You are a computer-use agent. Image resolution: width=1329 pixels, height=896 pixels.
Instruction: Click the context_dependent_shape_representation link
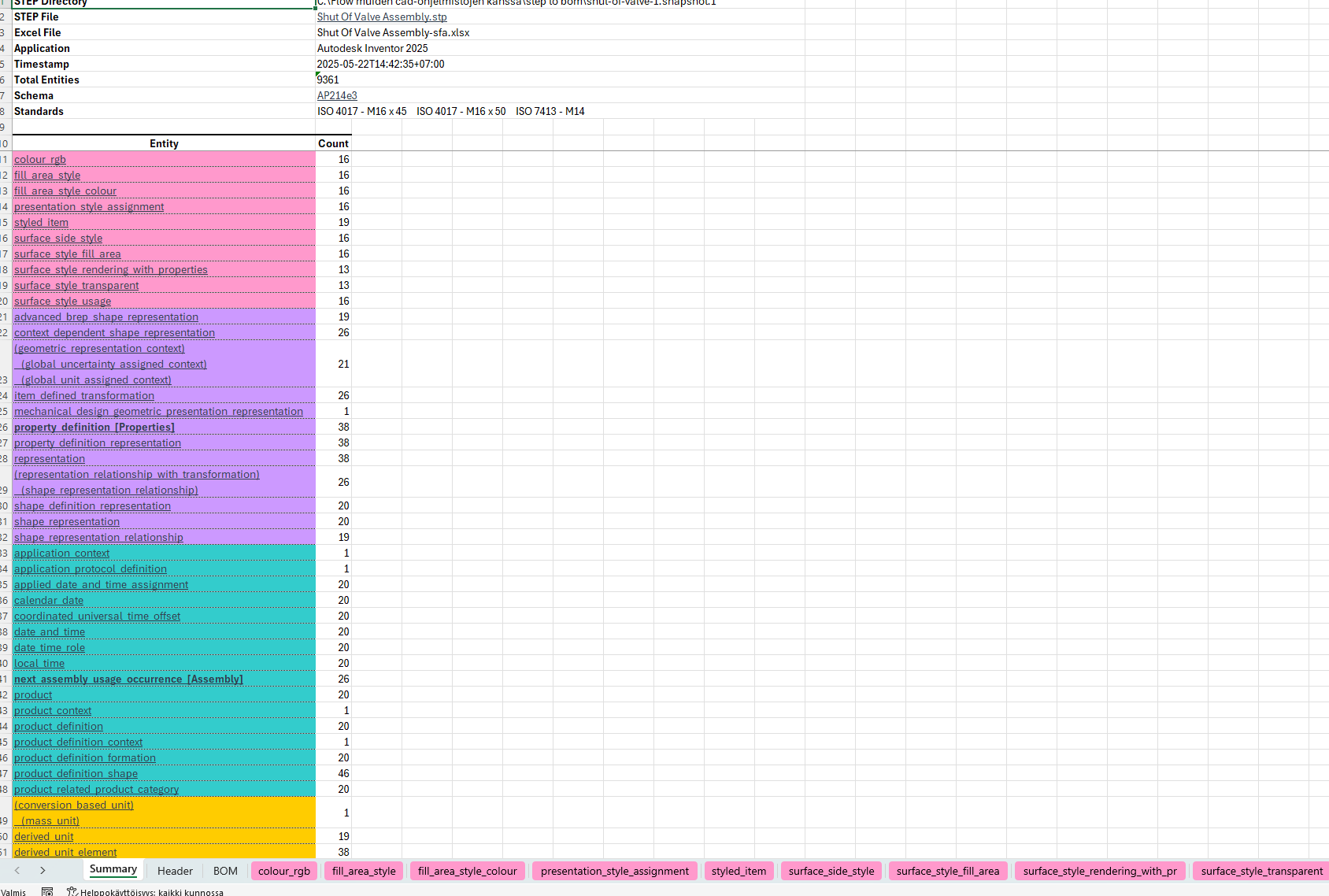(114, 332)
